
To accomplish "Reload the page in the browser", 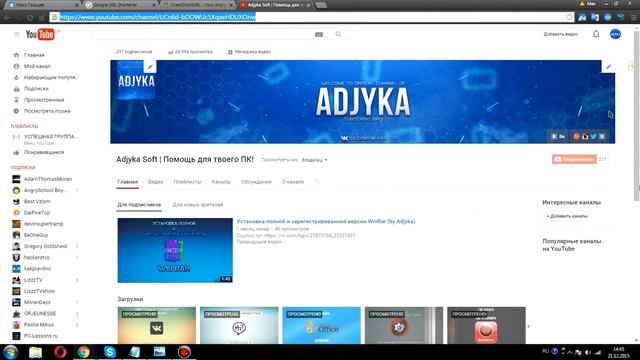I will coord(30,17).
